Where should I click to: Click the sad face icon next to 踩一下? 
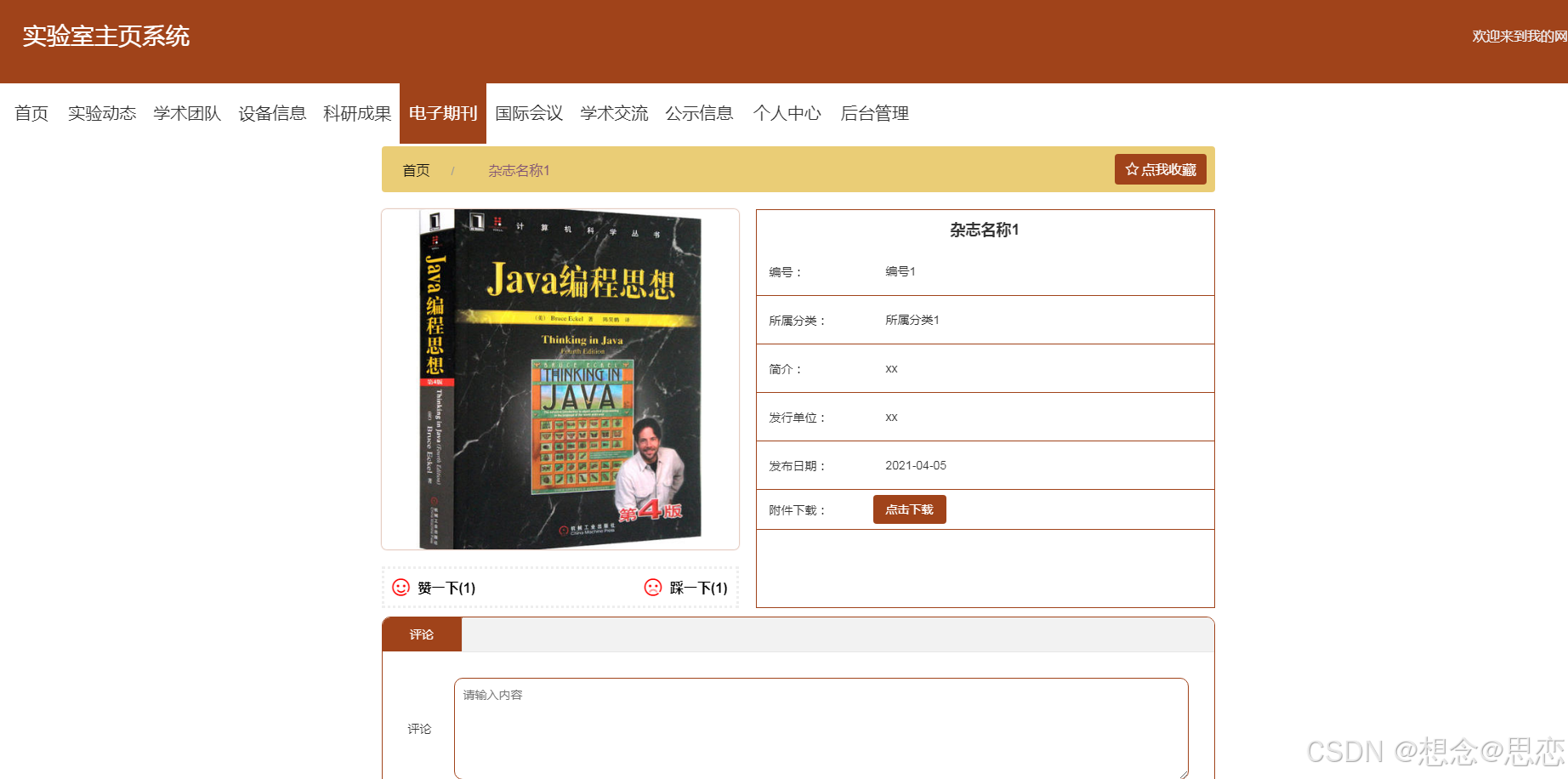tap(653, 588)
